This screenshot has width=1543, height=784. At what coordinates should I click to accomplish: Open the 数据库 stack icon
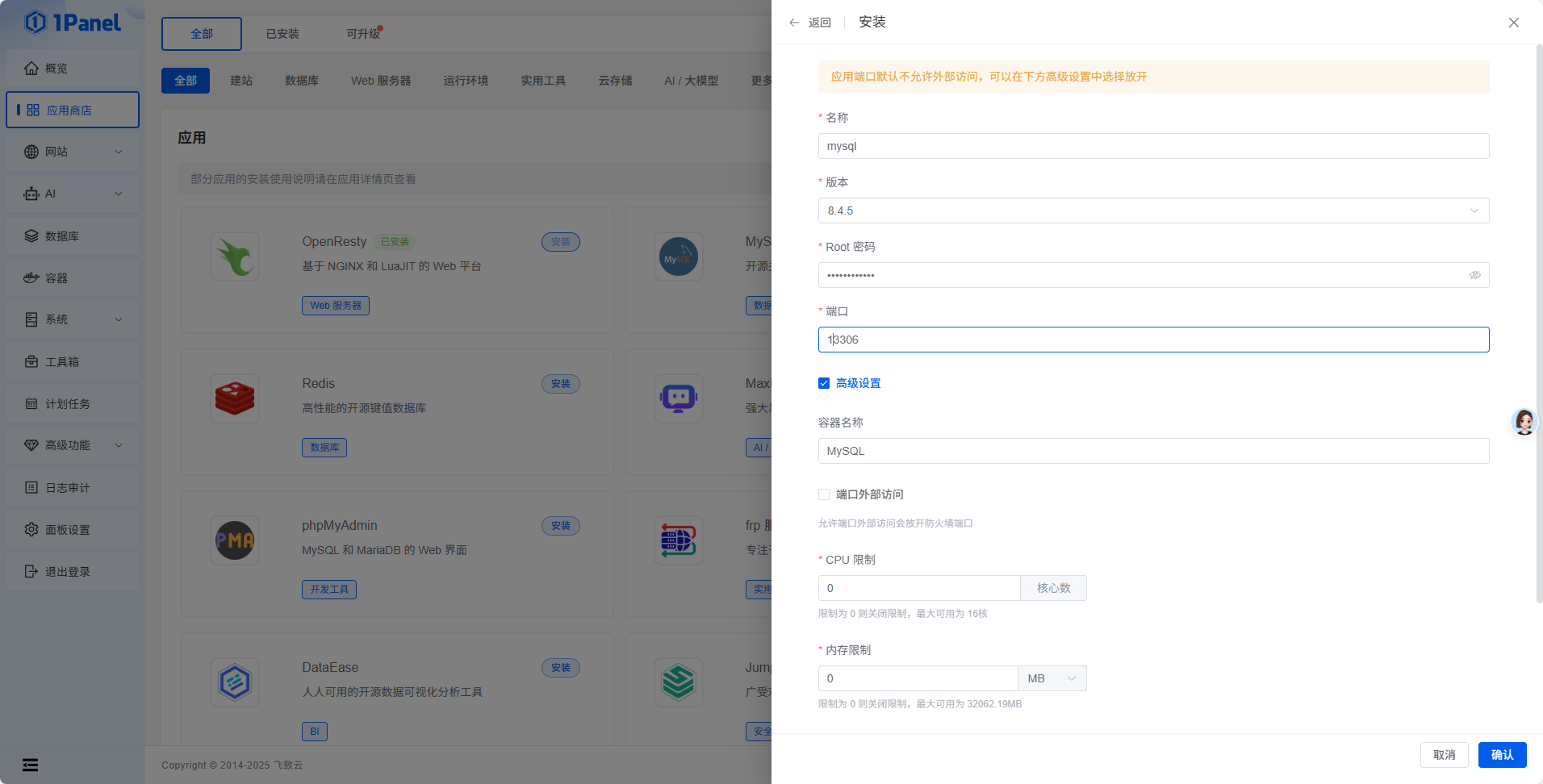31,236
